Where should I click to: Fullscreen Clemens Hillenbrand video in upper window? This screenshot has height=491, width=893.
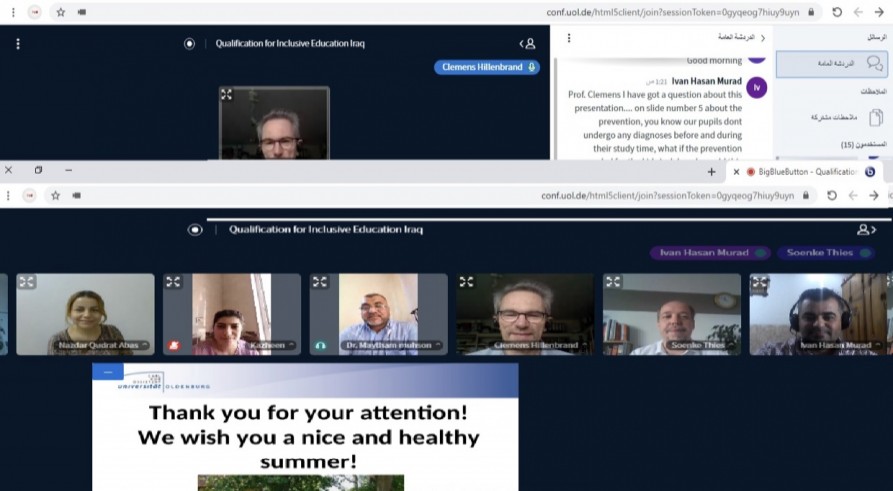227,94
